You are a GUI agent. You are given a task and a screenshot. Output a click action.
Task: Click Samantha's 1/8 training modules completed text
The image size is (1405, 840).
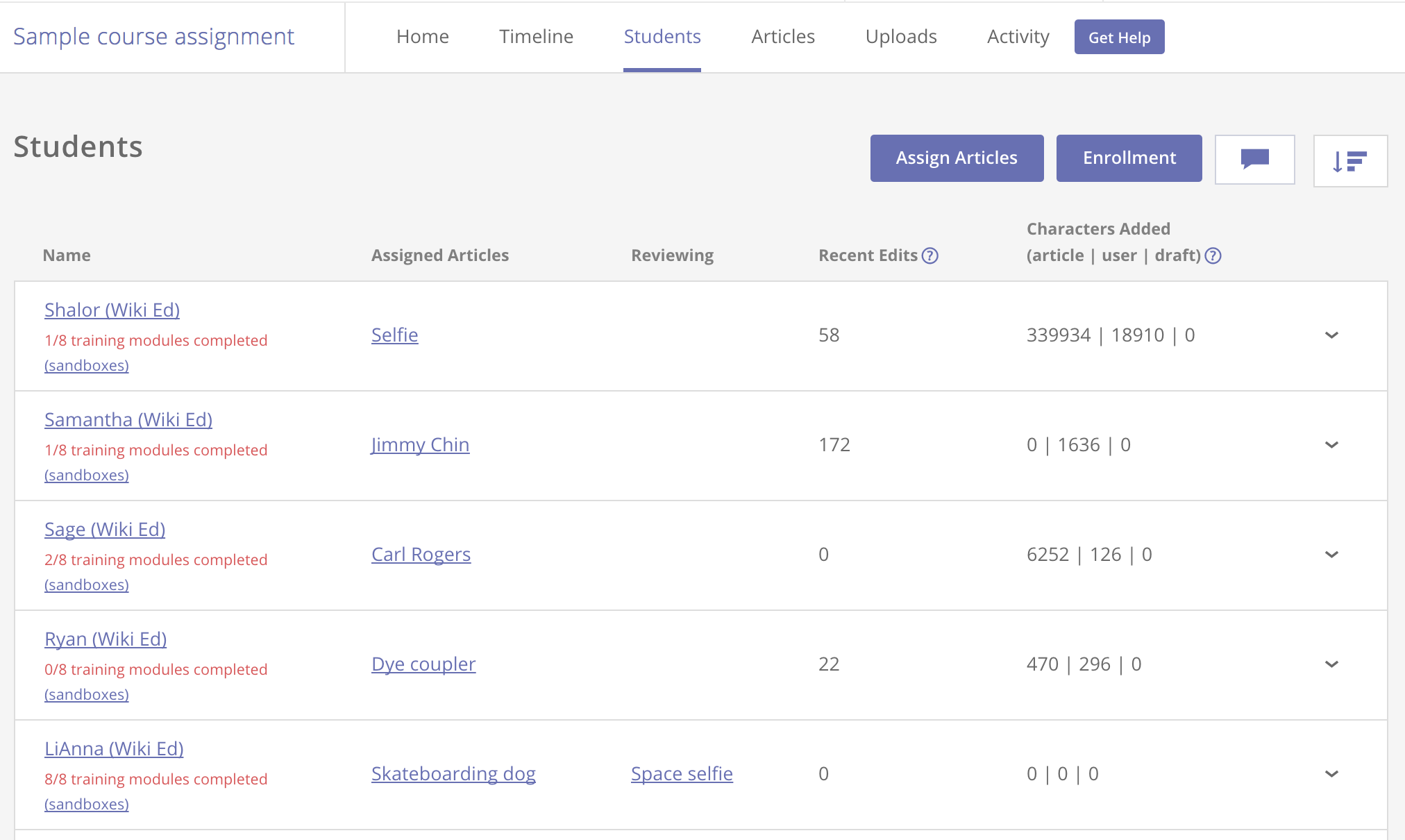pos(156,450)
